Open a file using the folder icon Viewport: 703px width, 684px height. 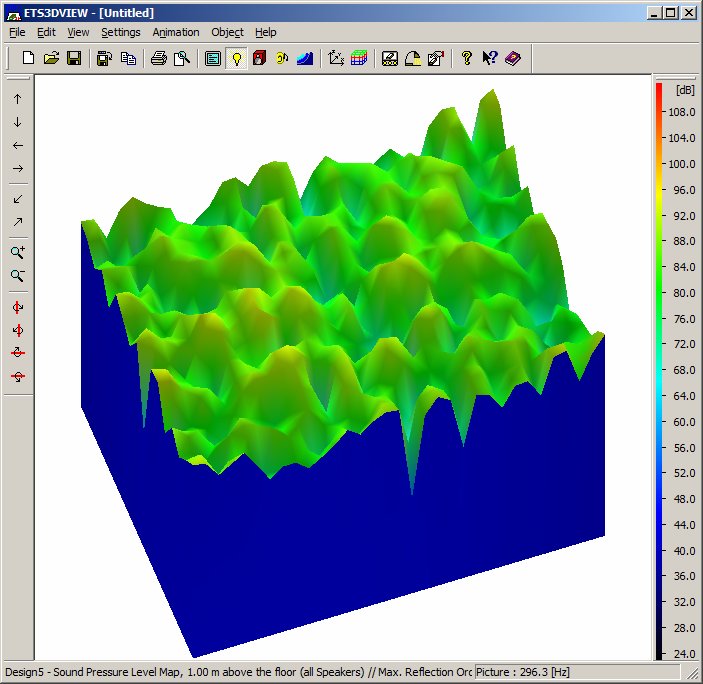pyautogui.click(x=52, y=58)
